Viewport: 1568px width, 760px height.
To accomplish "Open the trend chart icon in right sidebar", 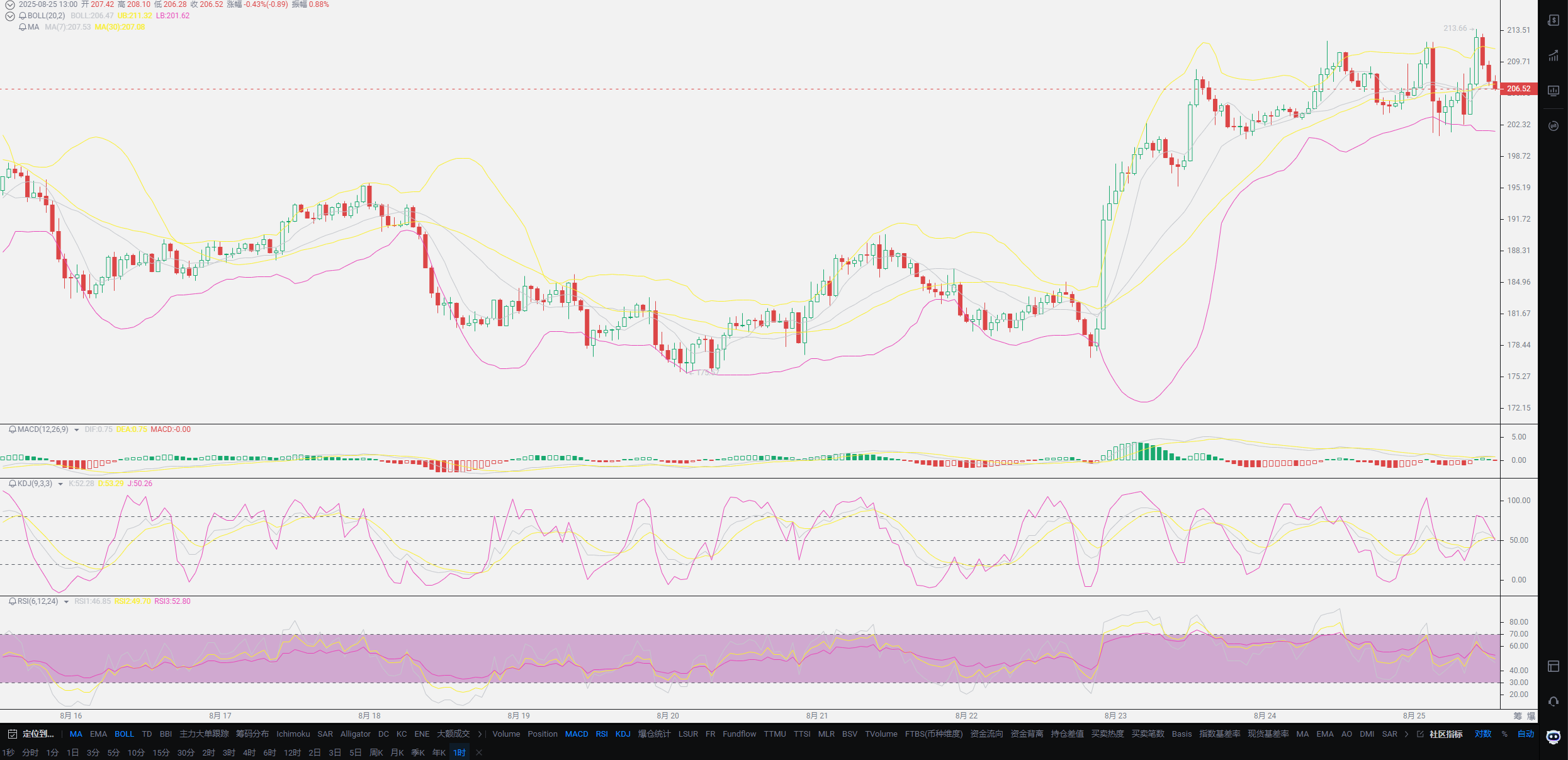I will point(1553,55).
